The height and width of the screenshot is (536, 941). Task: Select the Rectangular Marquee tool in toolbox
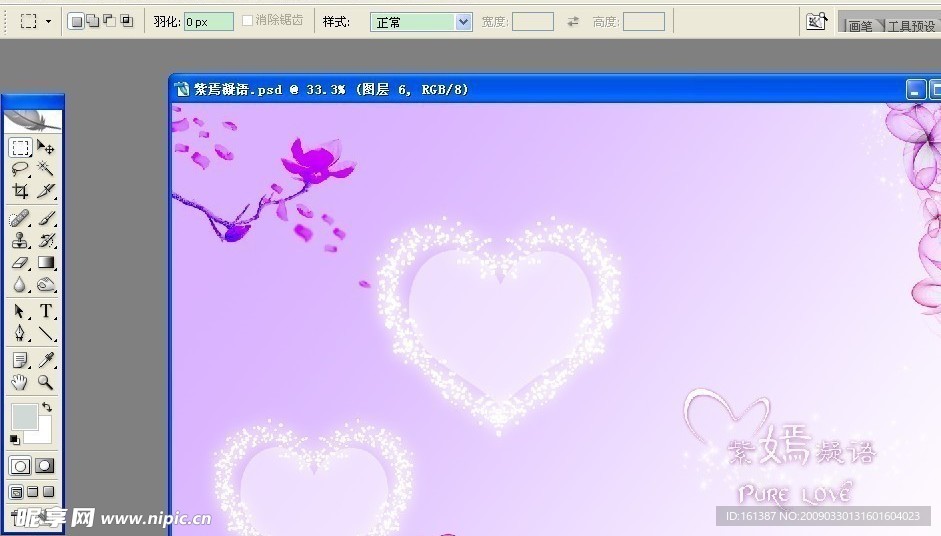coord(20,147)
